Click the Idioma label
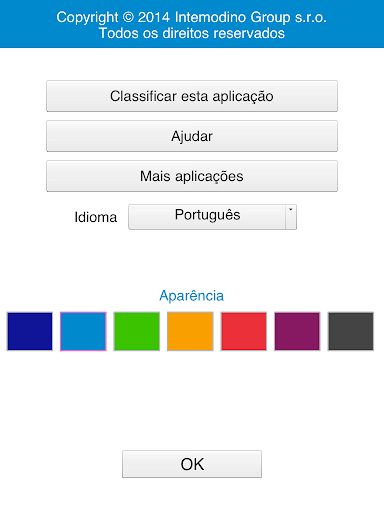This screenshot has width=384, height=512. click(96, 217)
